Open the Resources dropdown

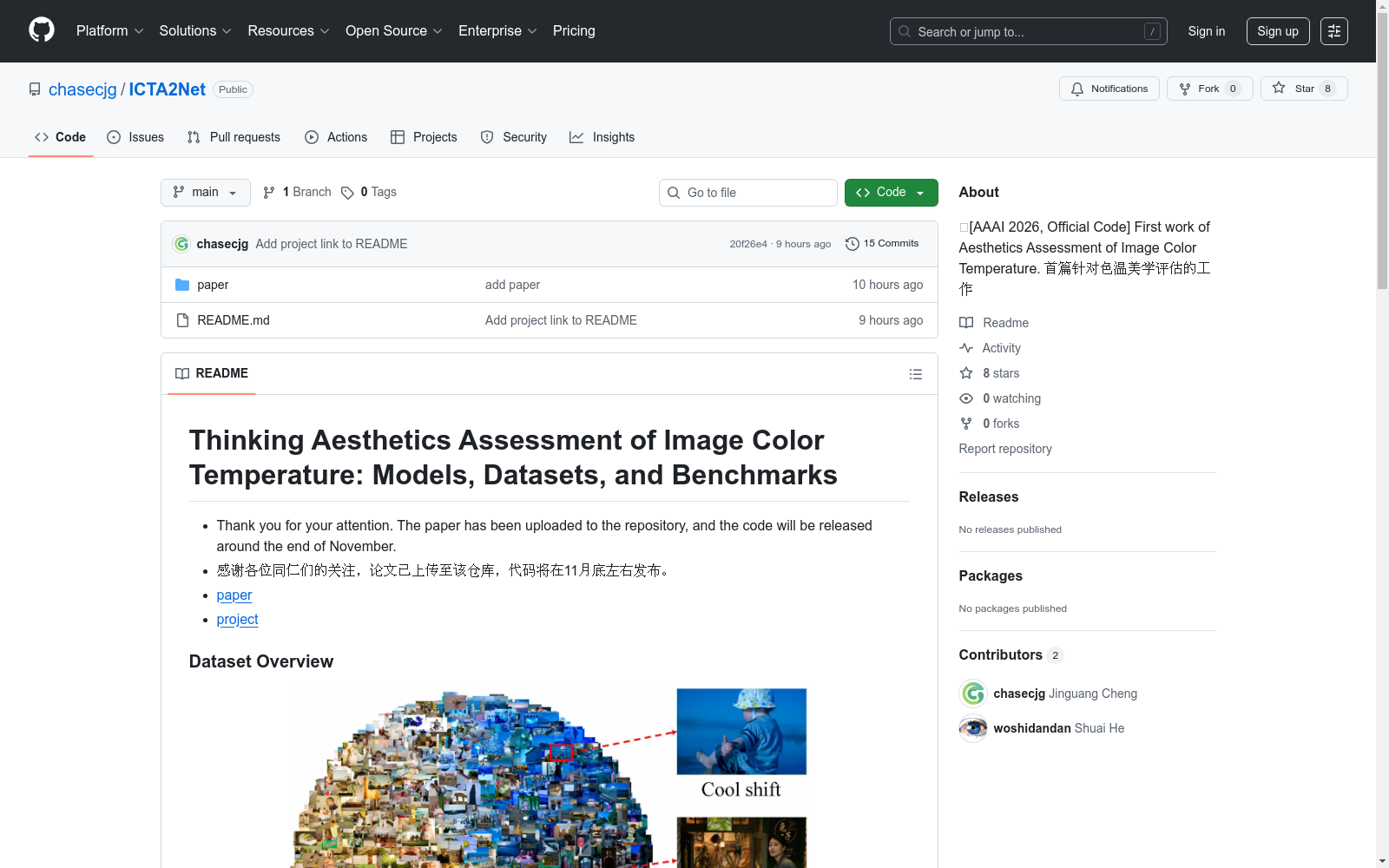click(288, 31)
